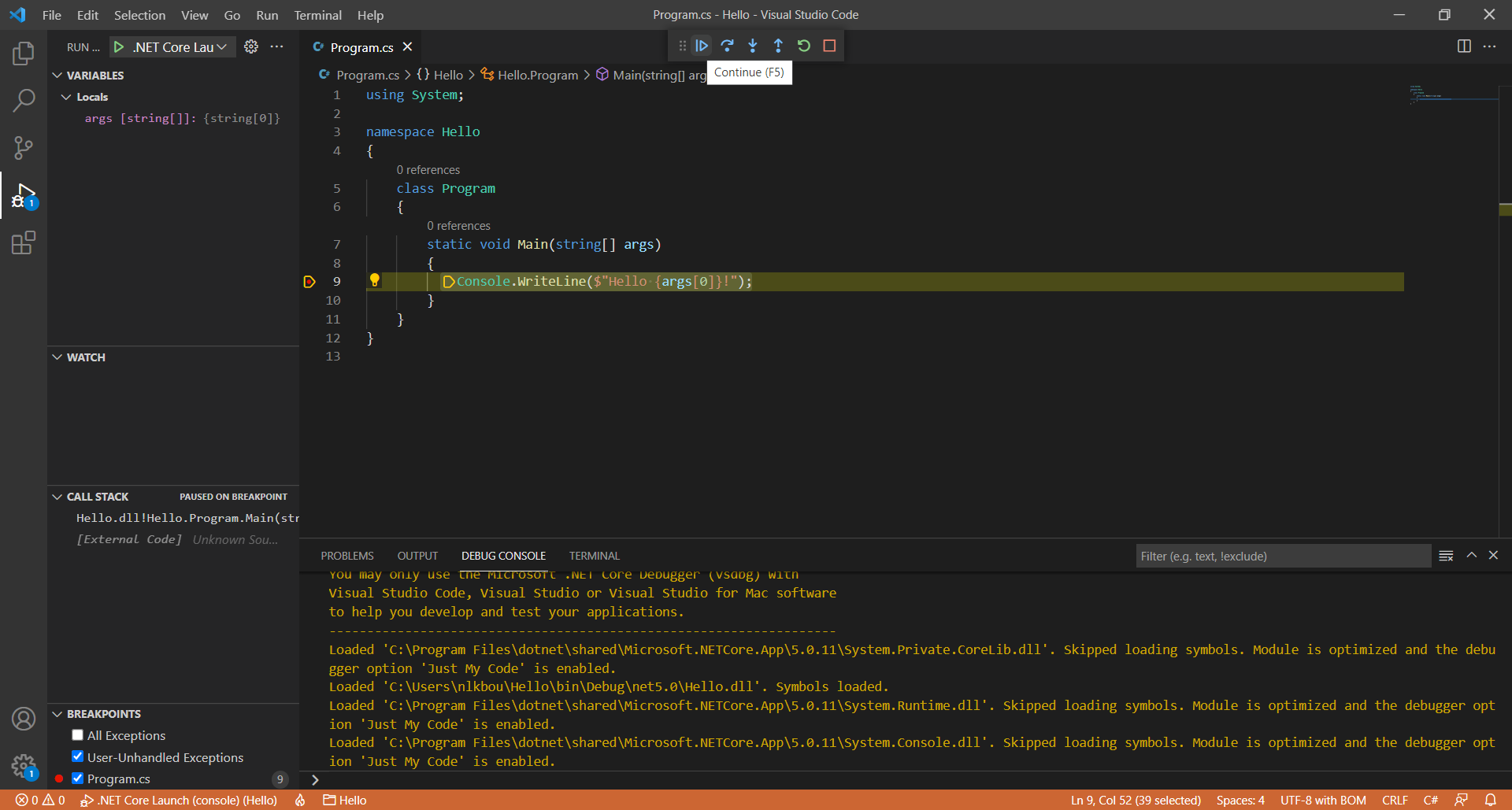Click .NET Core Launch (console) status item

[179, 800]
